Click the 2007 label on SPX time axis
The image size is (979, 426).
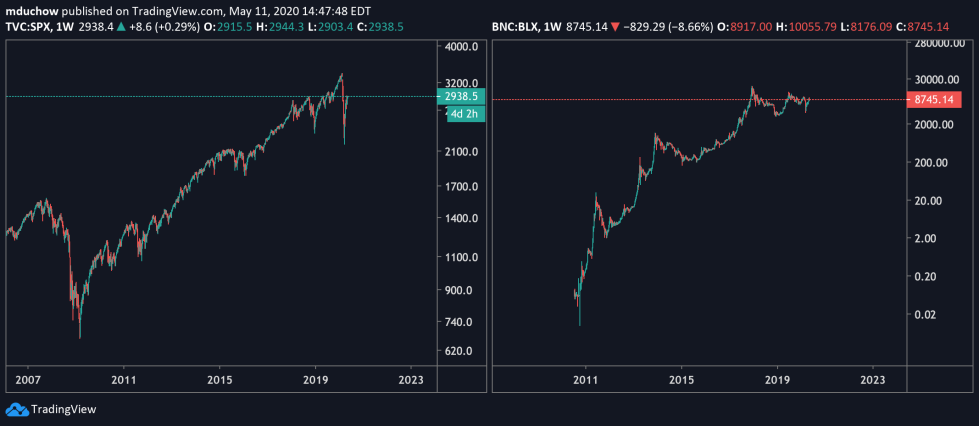pos(27,381)
